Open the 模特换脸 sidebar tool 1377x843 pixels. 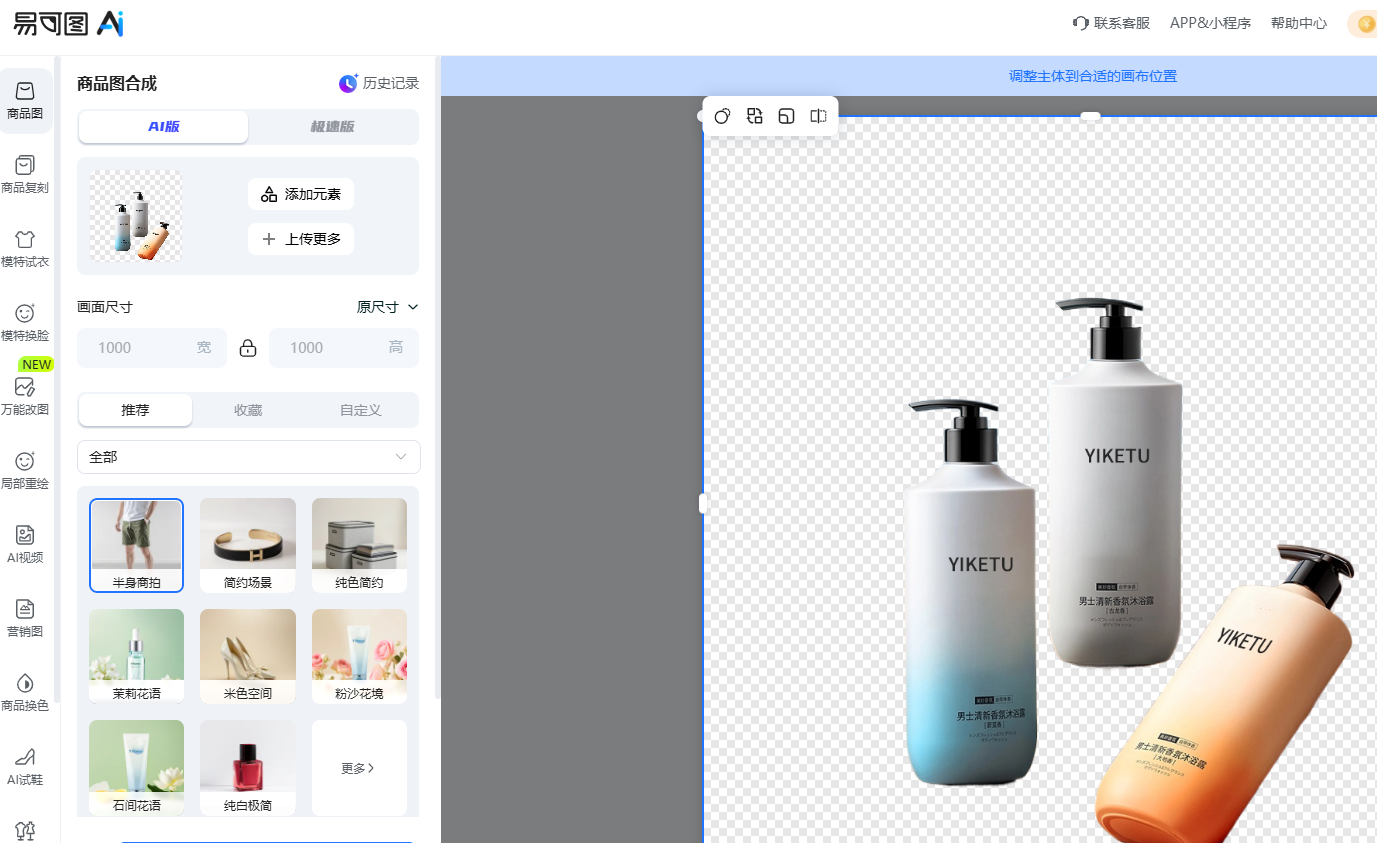tap(25, 323)
